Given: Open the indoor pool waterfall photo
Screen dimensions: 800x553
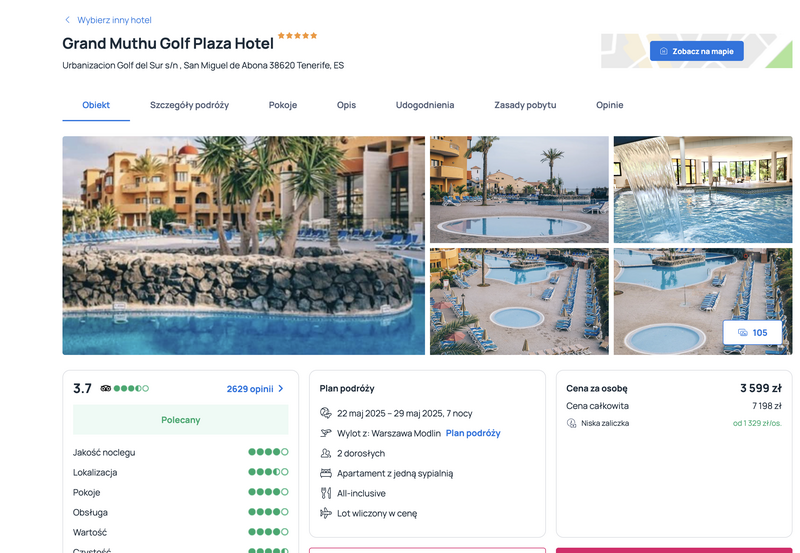Looking at the screenshot, I should pos(703,189).
